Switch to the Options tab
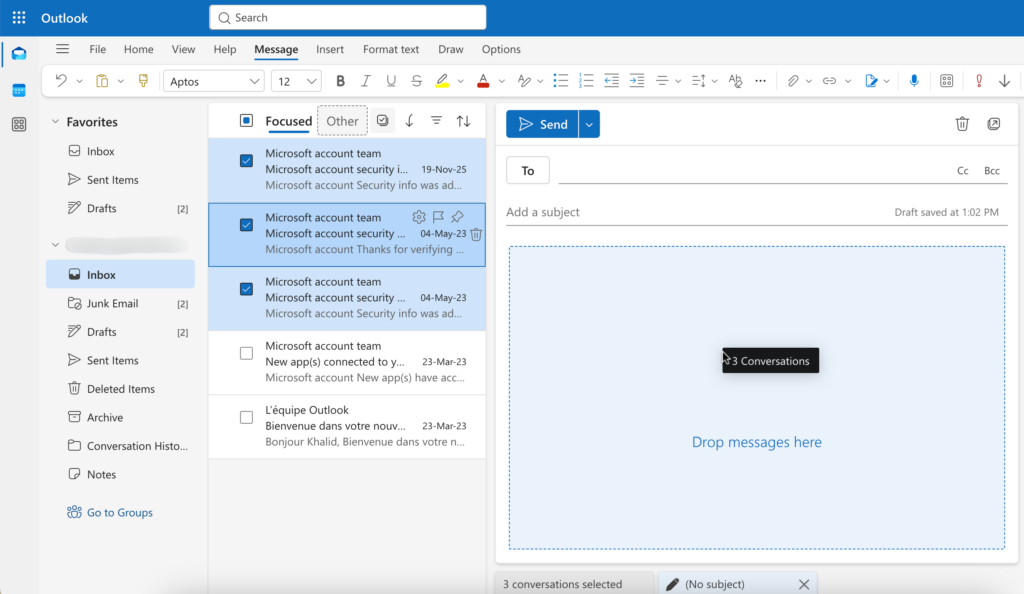Screen dimensions: 1024x594 [x=501, y=49]
